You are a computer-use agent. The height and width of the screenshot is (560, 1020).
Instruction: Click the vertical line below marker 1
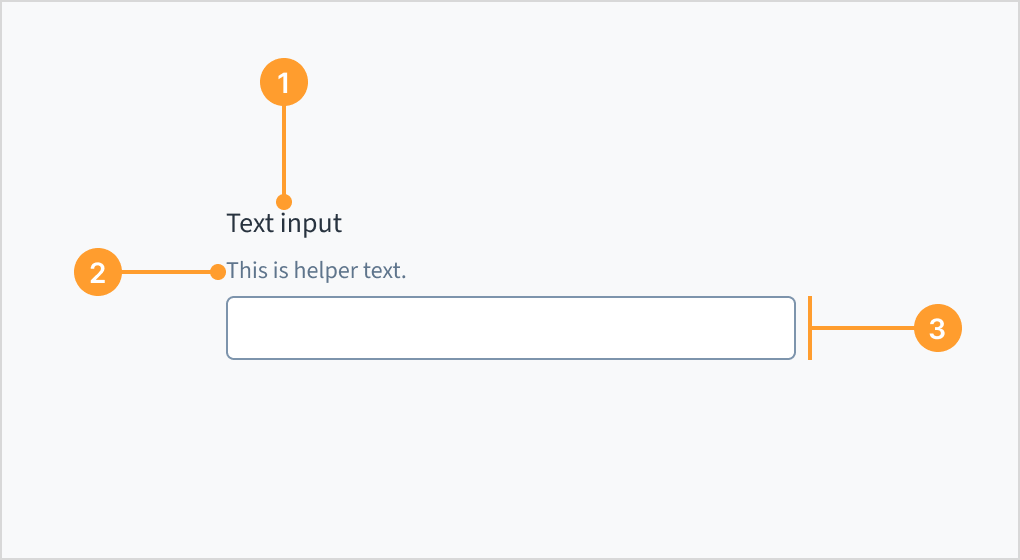click(284, 150)
